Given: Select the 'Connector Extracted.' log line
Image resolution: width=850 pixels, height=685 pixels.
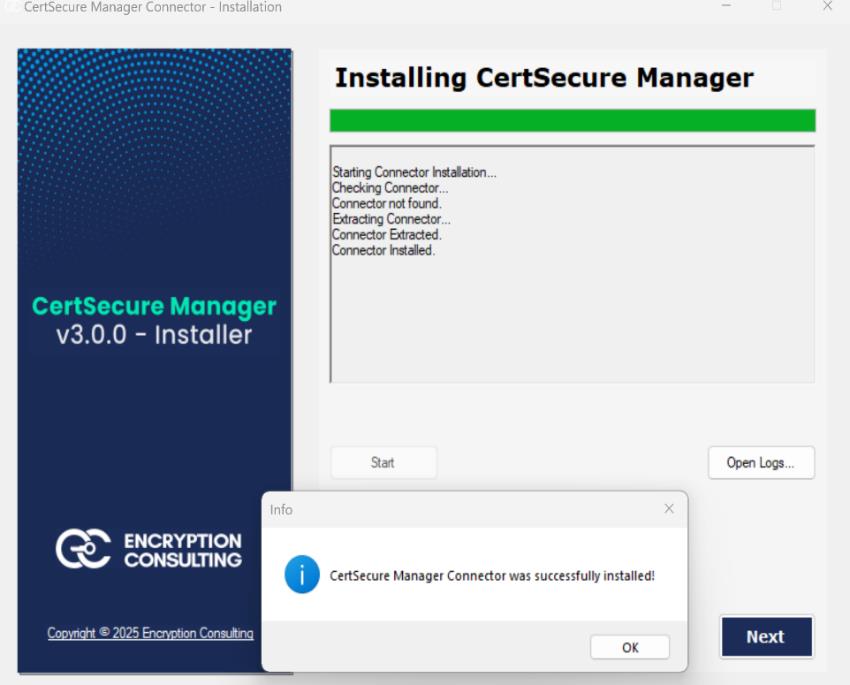Looking at the screenshot, I should point(387,235).
